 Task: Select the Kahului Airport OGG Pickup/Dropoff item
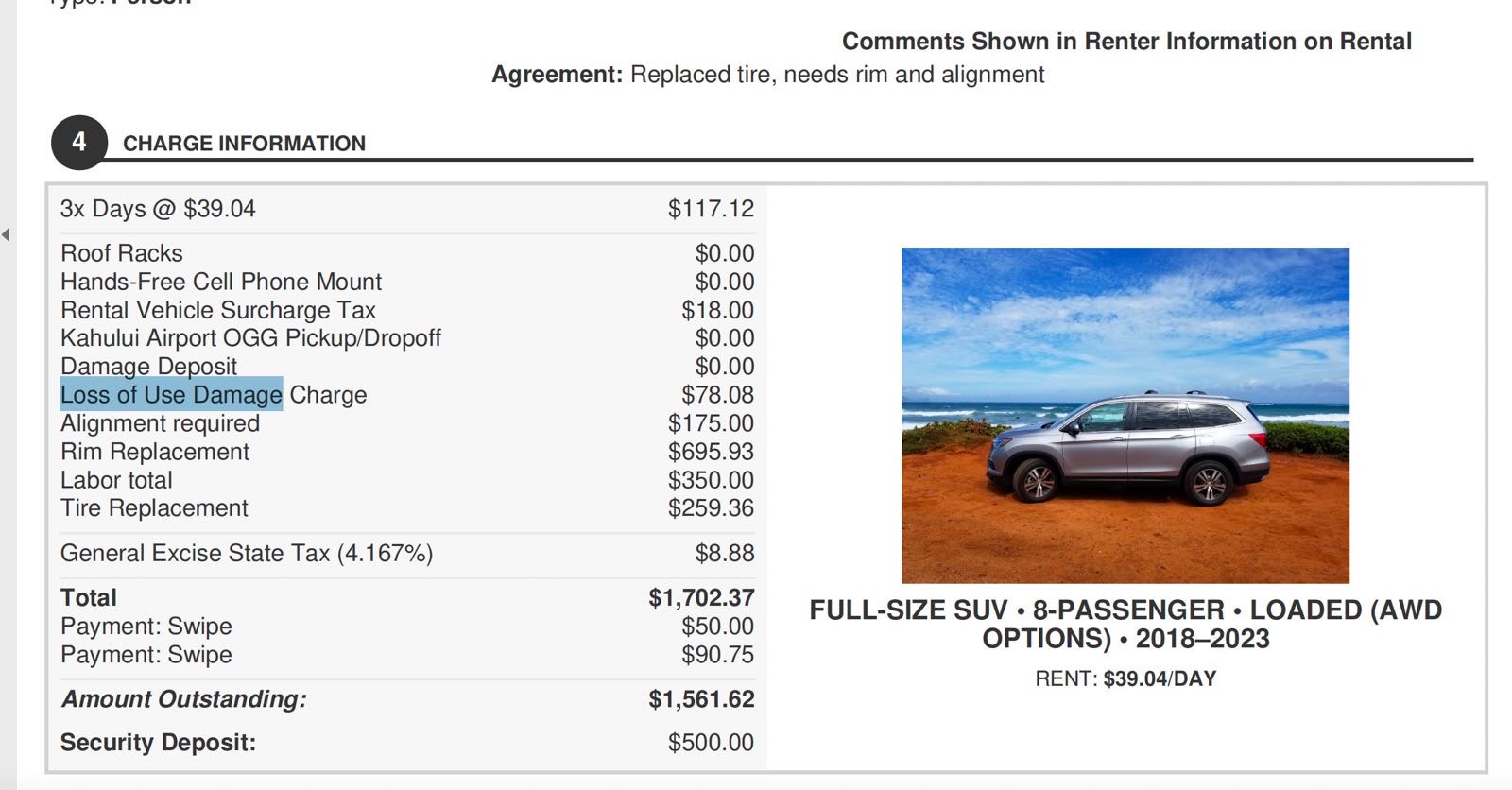click(x=250, y=338)
